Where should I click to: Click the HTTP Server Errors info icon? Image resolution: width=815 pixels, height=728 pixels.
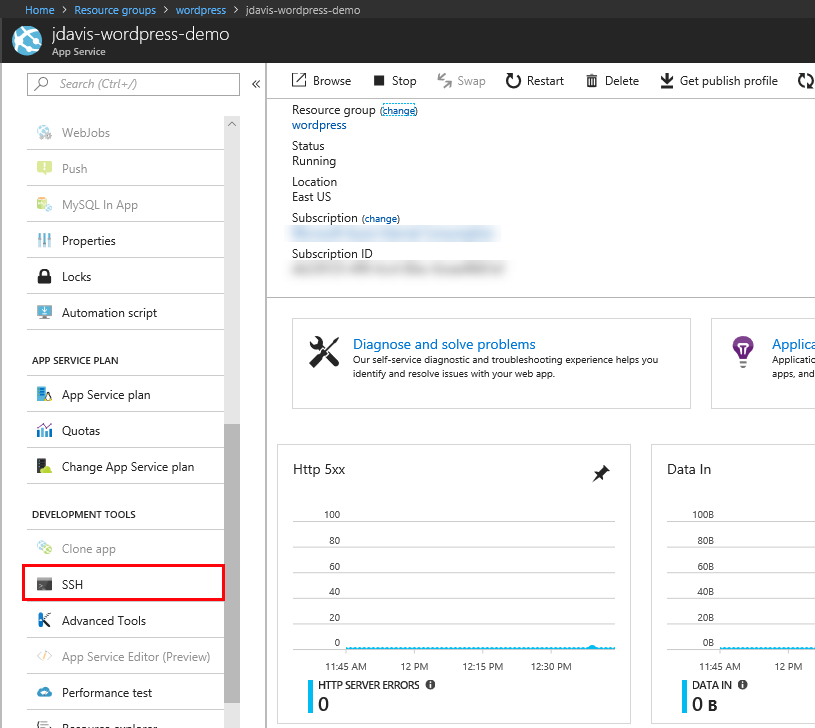point(430,684)
